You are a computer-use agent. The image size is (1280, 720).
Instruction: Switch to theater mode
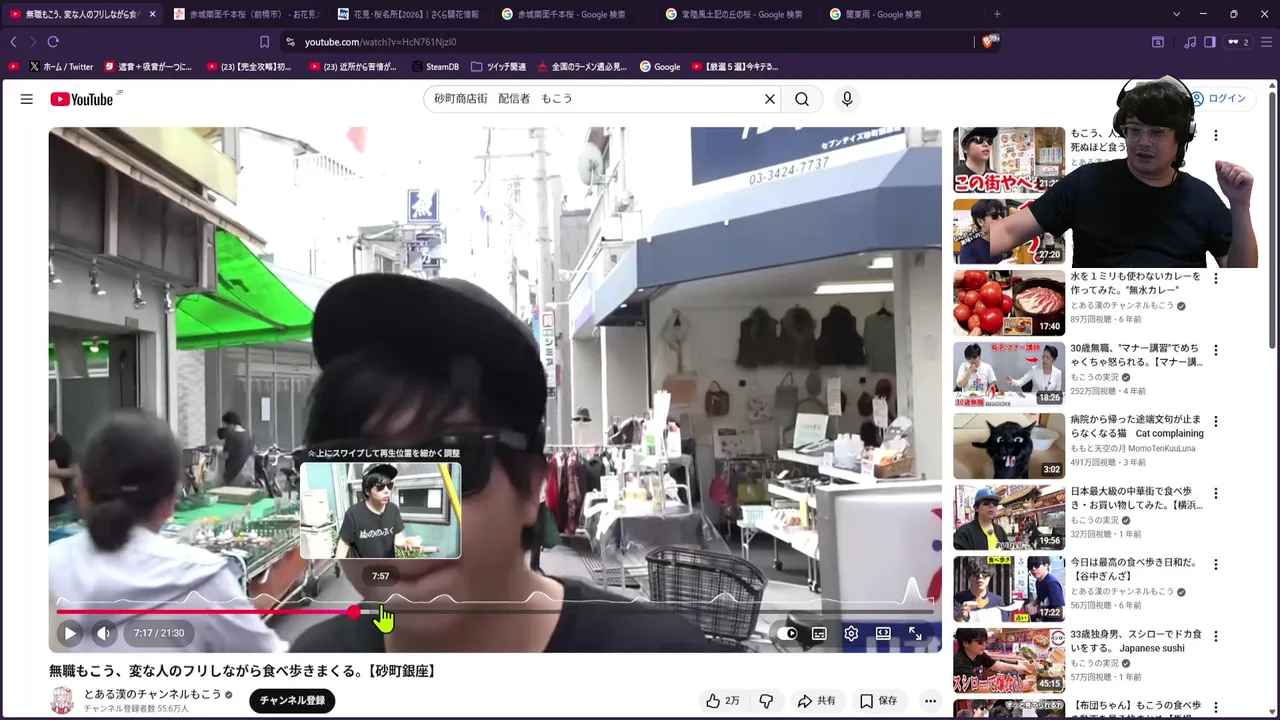coord(883,633)
